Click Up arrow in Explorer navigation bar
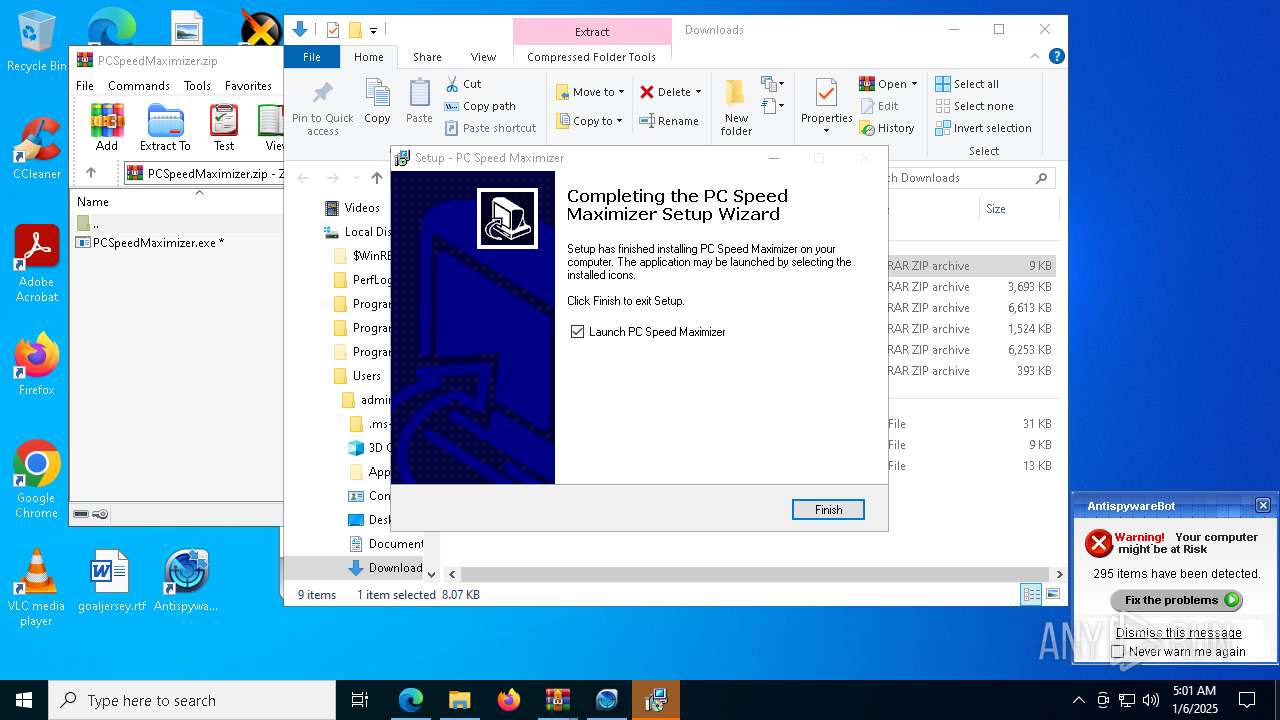This screenshot has width=1280, height=720. tap(376, 178)
